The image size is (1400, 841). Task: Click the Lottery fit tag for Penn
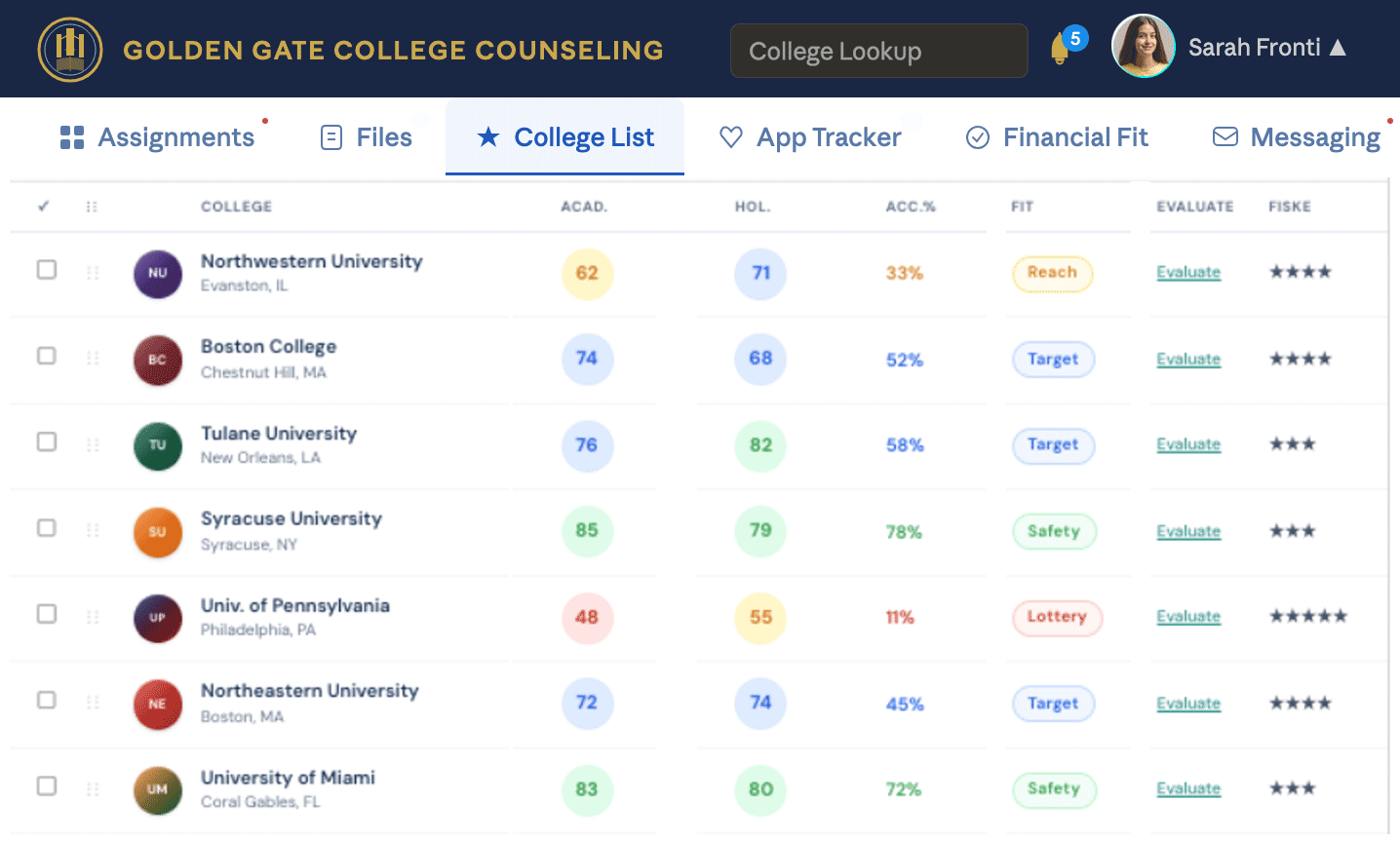(x=1057, y=617)
